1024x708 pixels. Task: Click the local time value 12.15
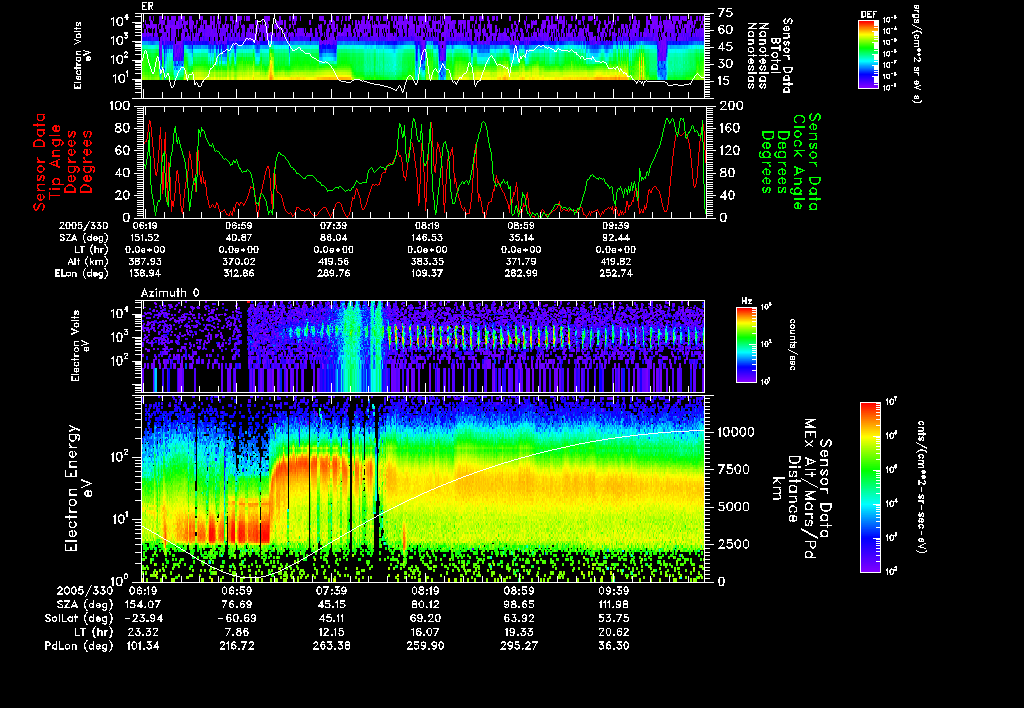(333, 632)
